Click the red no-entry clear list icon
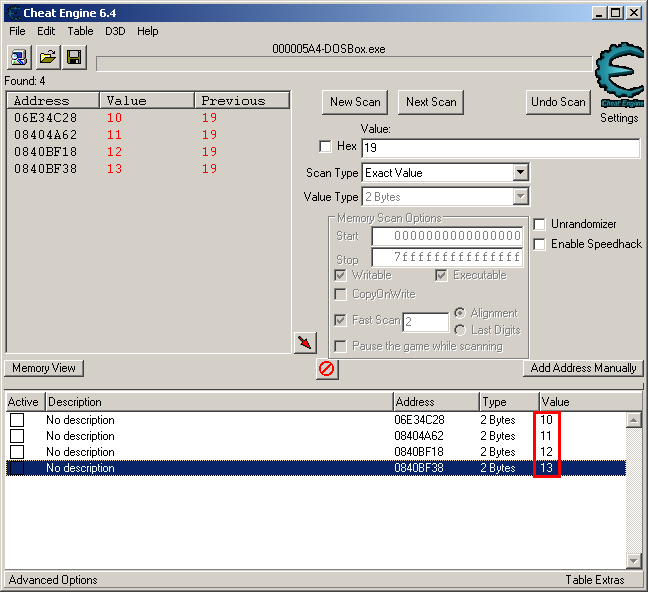 coord(327,368)
